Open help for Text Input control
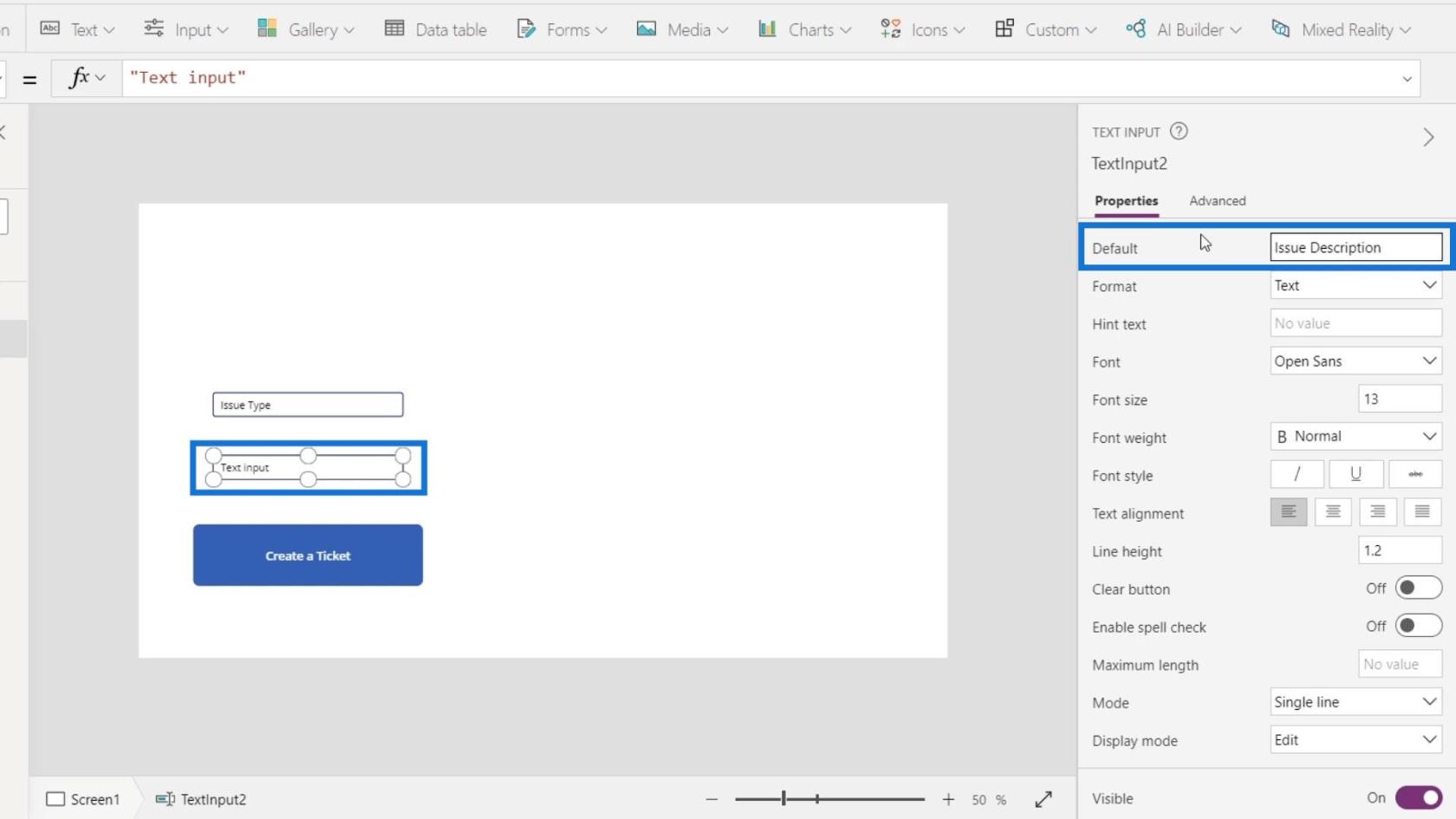Image resolution: width=1456 pixels, height=819 pixels. (x=1179, y=132)
